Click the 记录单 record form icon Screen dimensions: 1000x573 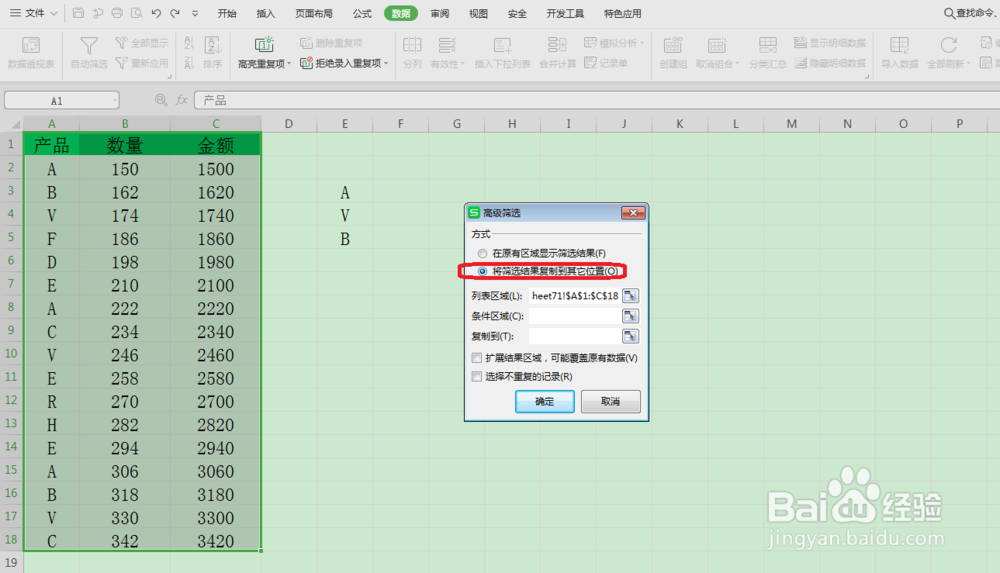[x=591, y=63]
